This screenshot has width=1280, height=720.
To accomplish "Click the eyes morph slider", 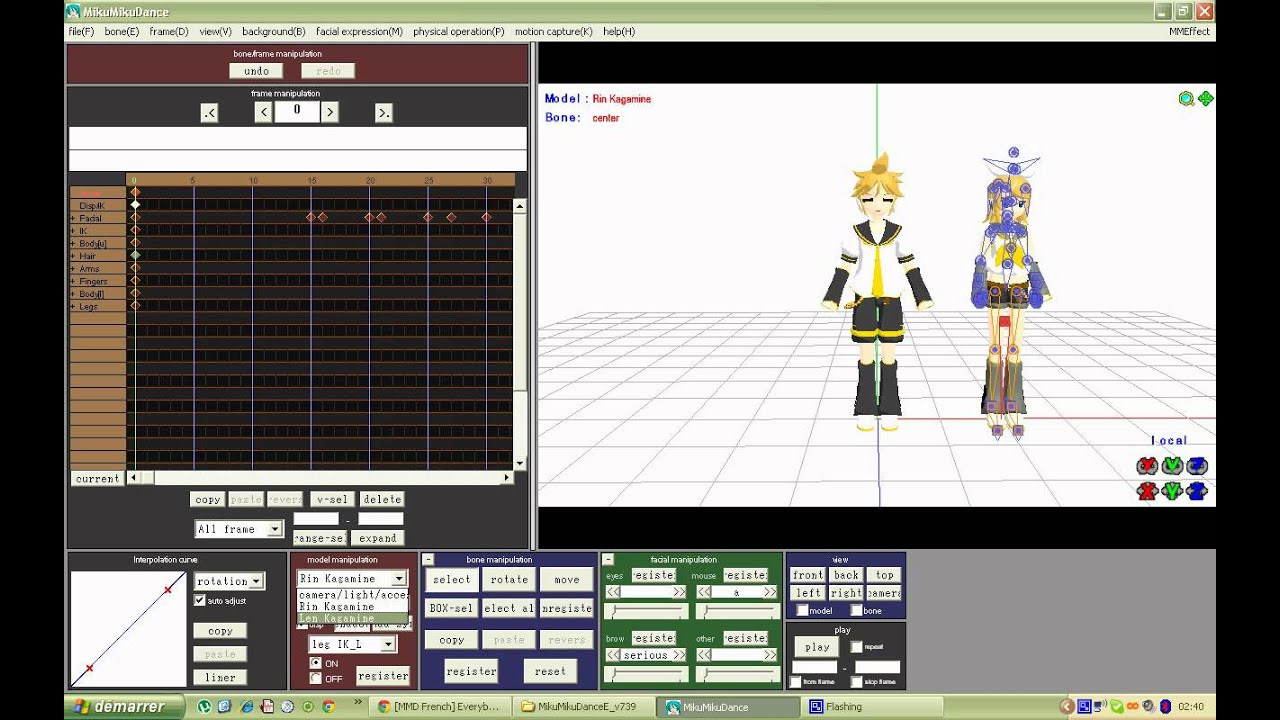I will tap(647, 611).
